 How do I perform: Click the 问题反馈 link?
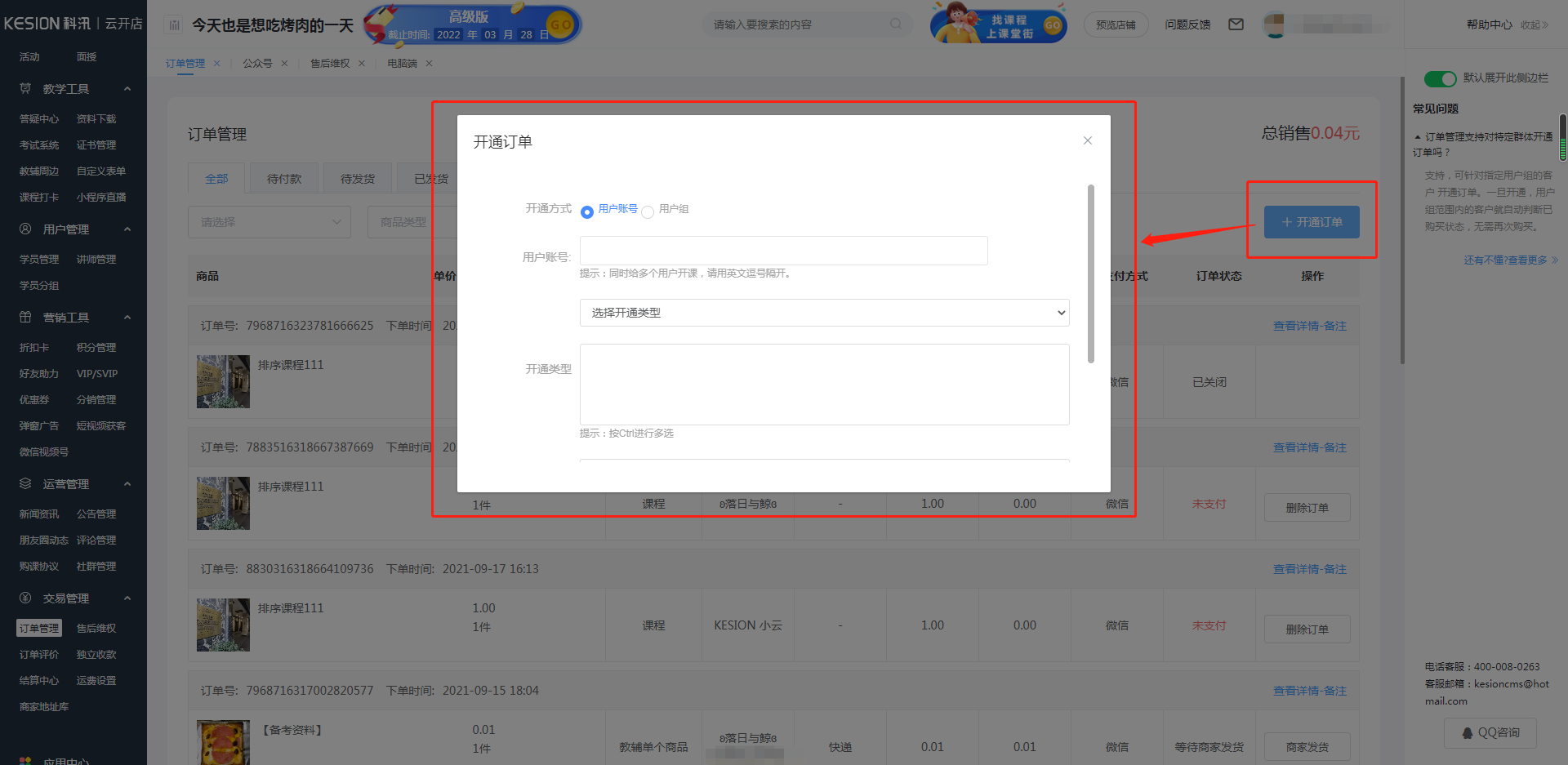[x=1187, y=24]
